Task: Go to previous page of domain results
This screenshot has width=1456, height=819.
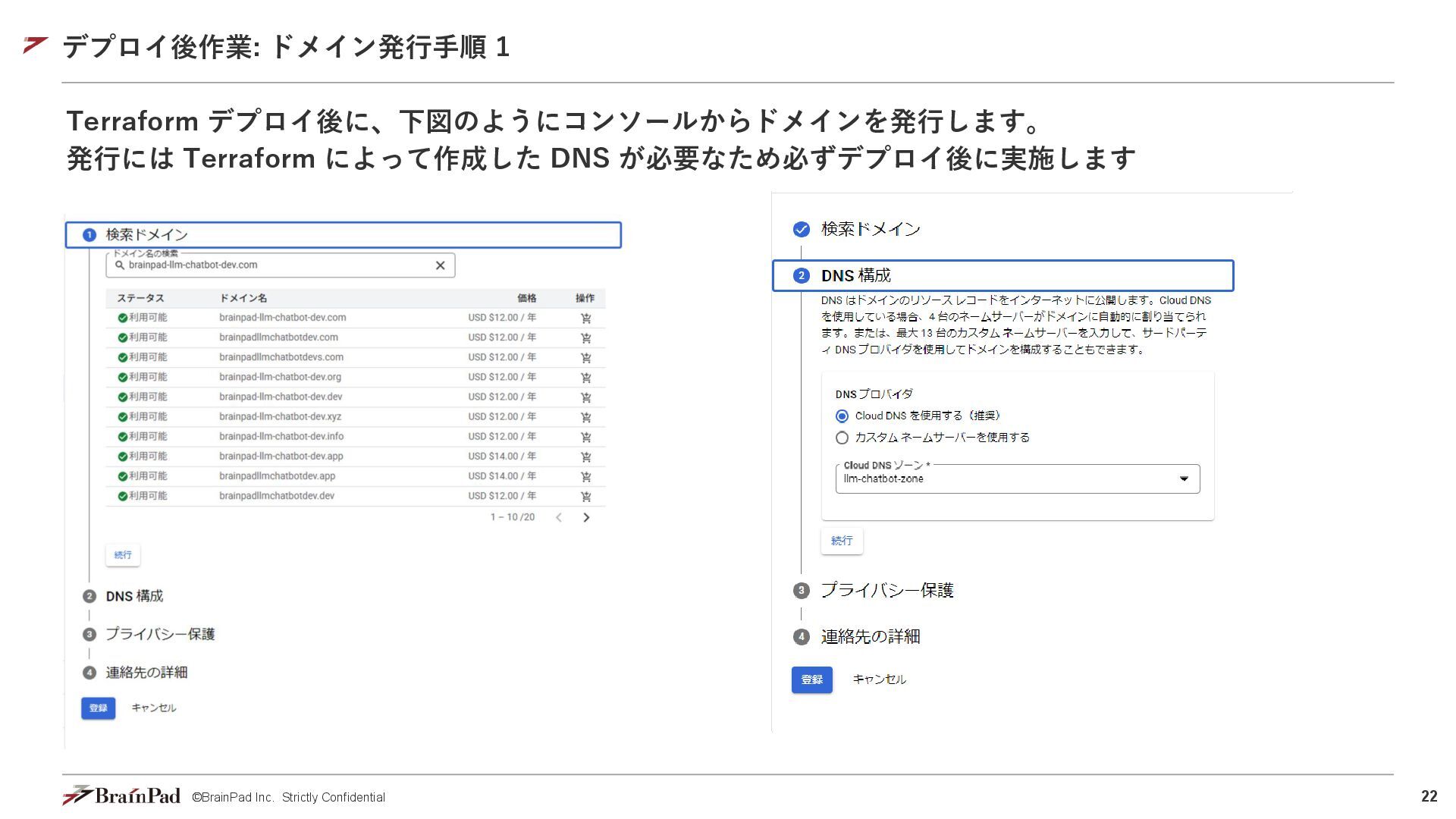Action: pyautogui.click(x=559, y=517)
